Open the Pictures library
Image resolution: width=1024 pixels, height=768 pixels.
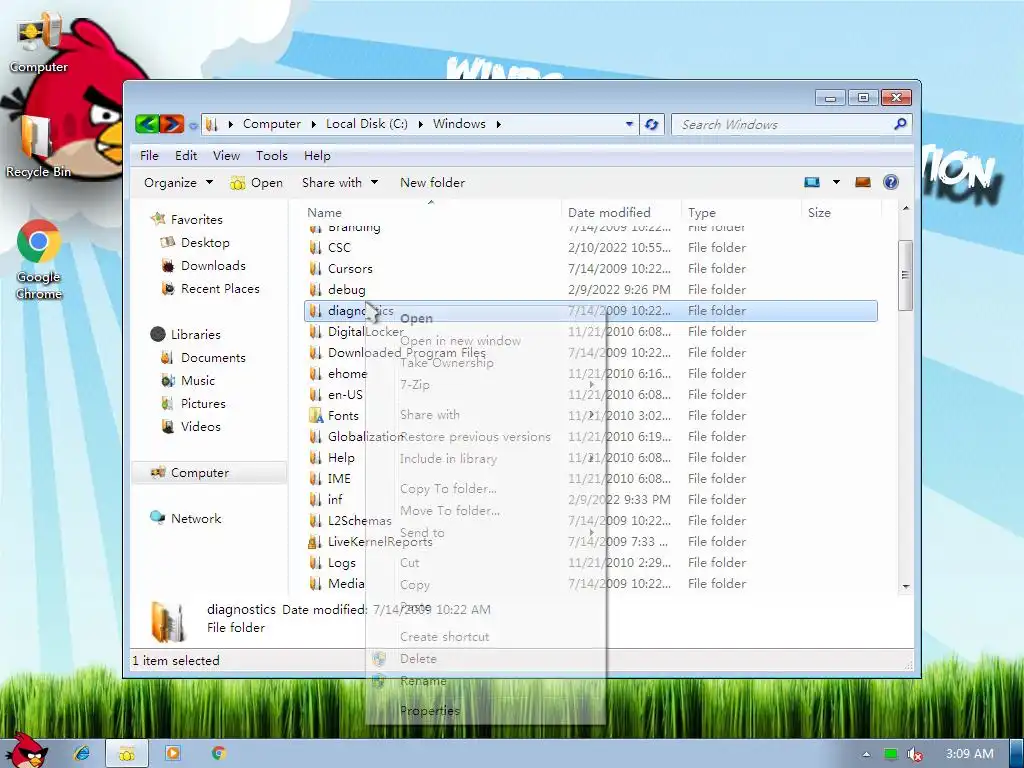pyautogui.click(x=202, y=403)
